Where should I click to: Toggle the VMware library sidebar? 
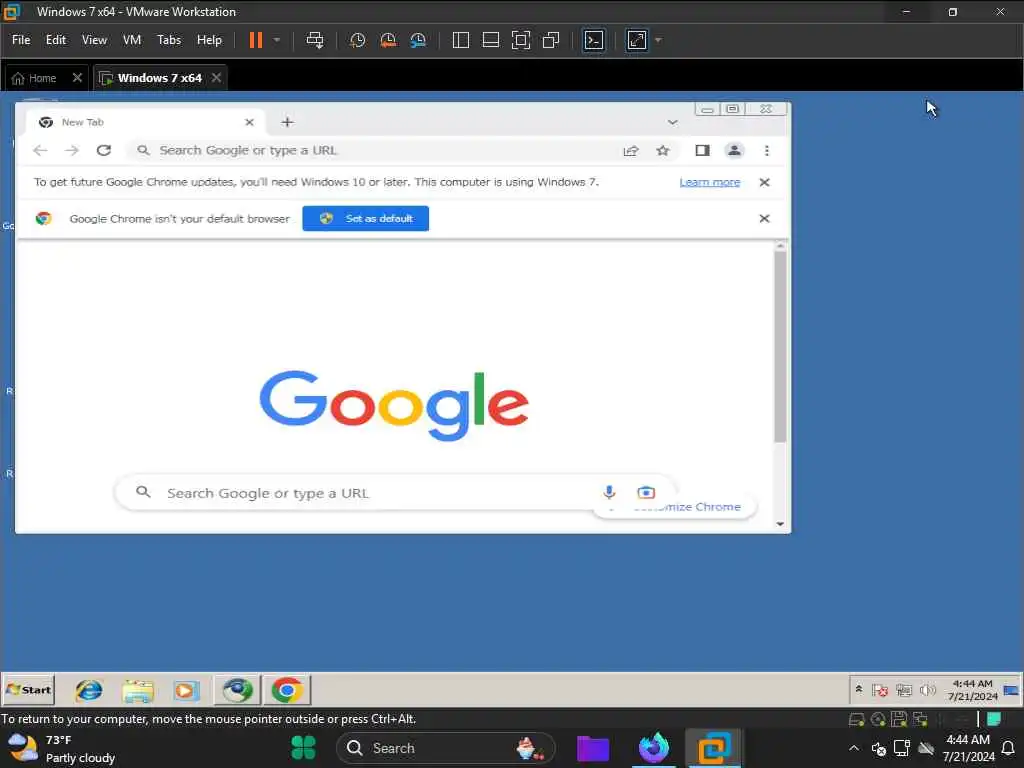pos(460,40)
